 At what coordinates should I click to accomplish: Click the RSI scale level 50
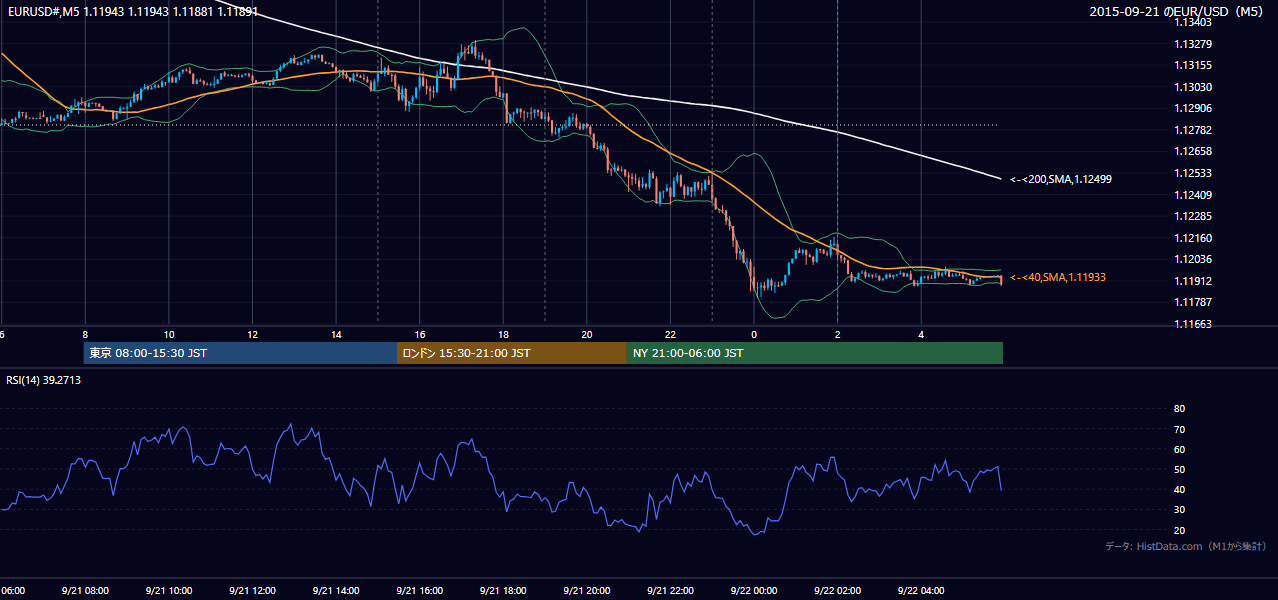[x=1179, y=469]
